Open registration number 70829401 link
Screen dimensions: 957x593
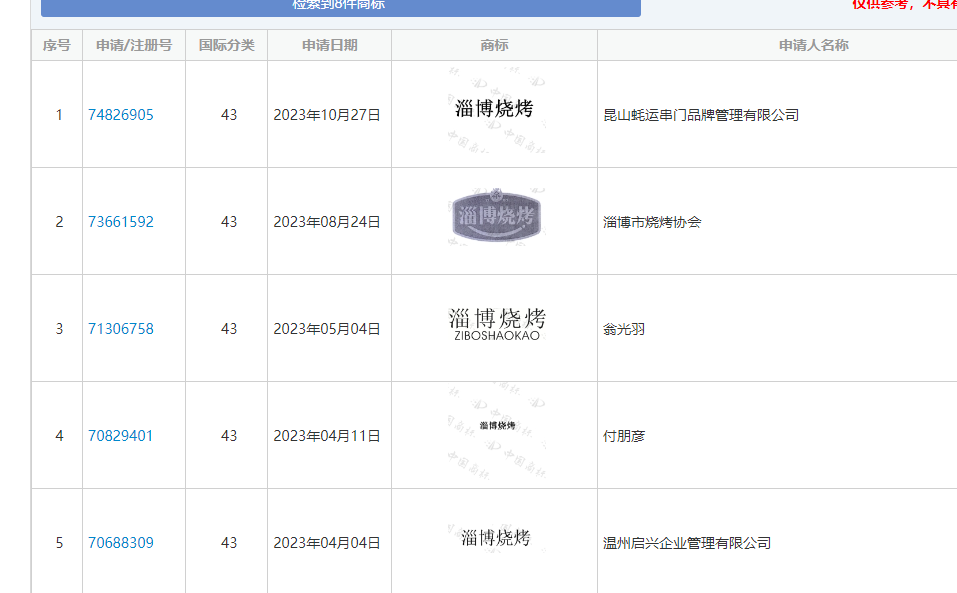pos(120,436)
